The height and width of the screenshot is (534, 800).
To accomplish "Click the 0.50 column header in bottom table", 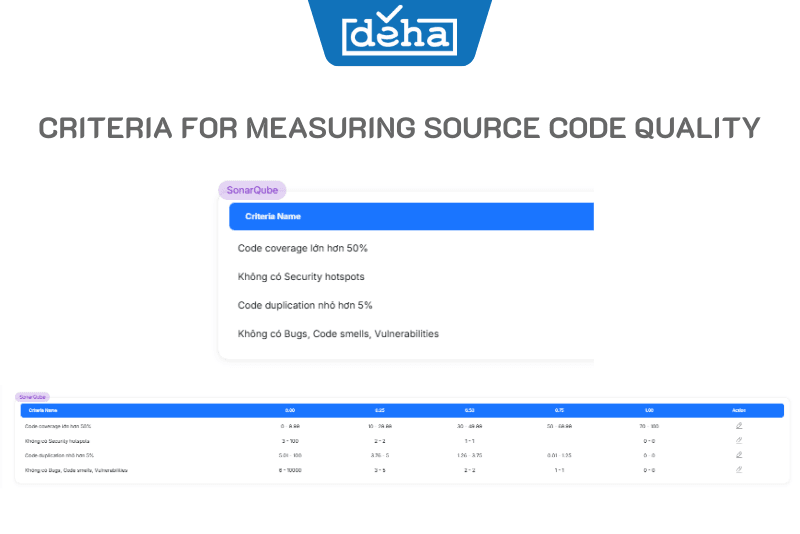I will coord(469,410).
